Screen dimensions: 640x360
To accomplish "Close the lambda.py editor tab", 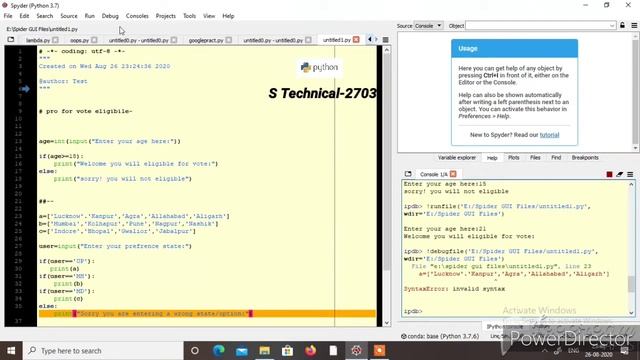I will [x=56, y=40].
